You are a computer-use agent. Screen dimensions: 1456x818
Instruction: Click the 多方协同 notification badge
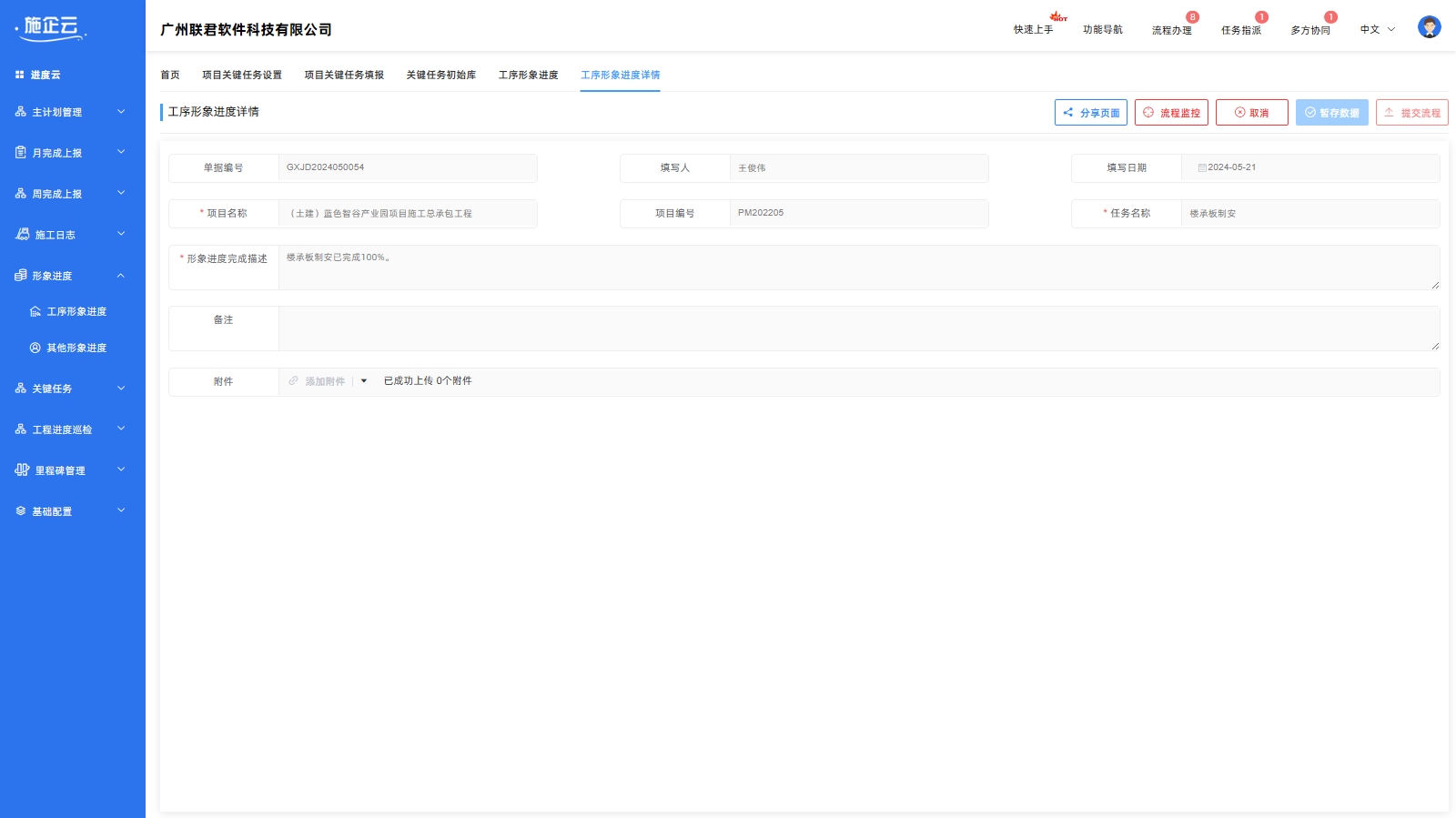[x=1330, y=17]
